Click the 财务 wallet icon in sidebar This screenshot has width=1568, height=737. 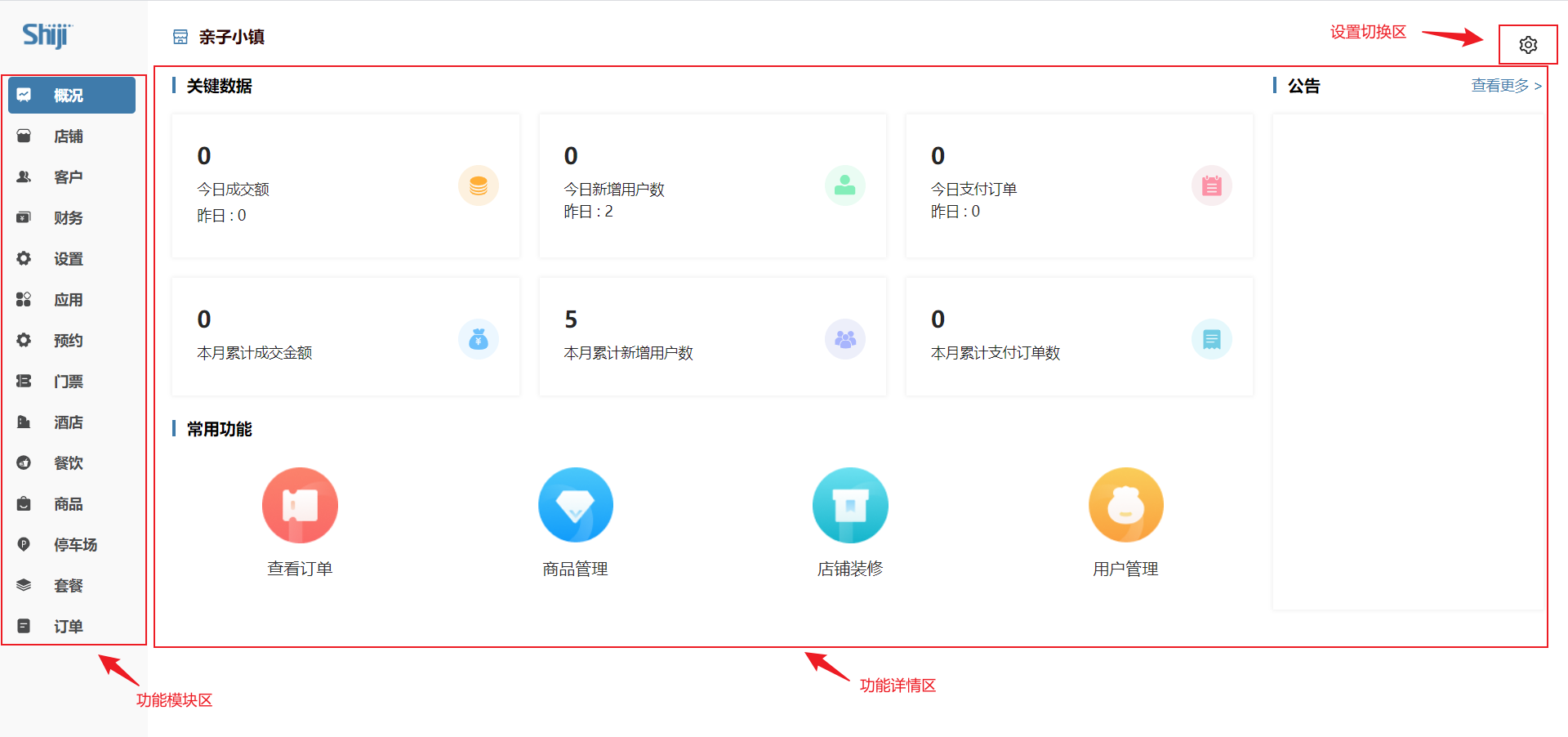click(x=24, y=217)
